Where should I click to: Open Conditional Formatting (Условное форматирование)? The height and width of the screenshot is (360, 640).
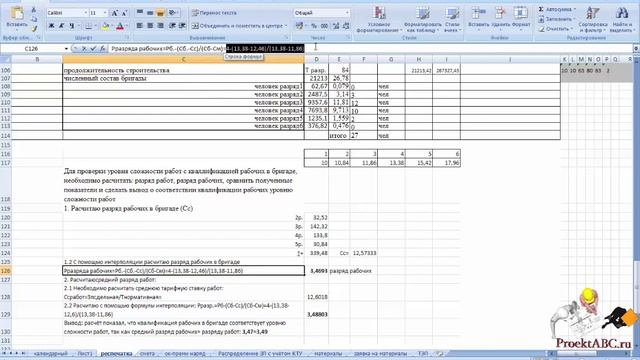[378, 19]
